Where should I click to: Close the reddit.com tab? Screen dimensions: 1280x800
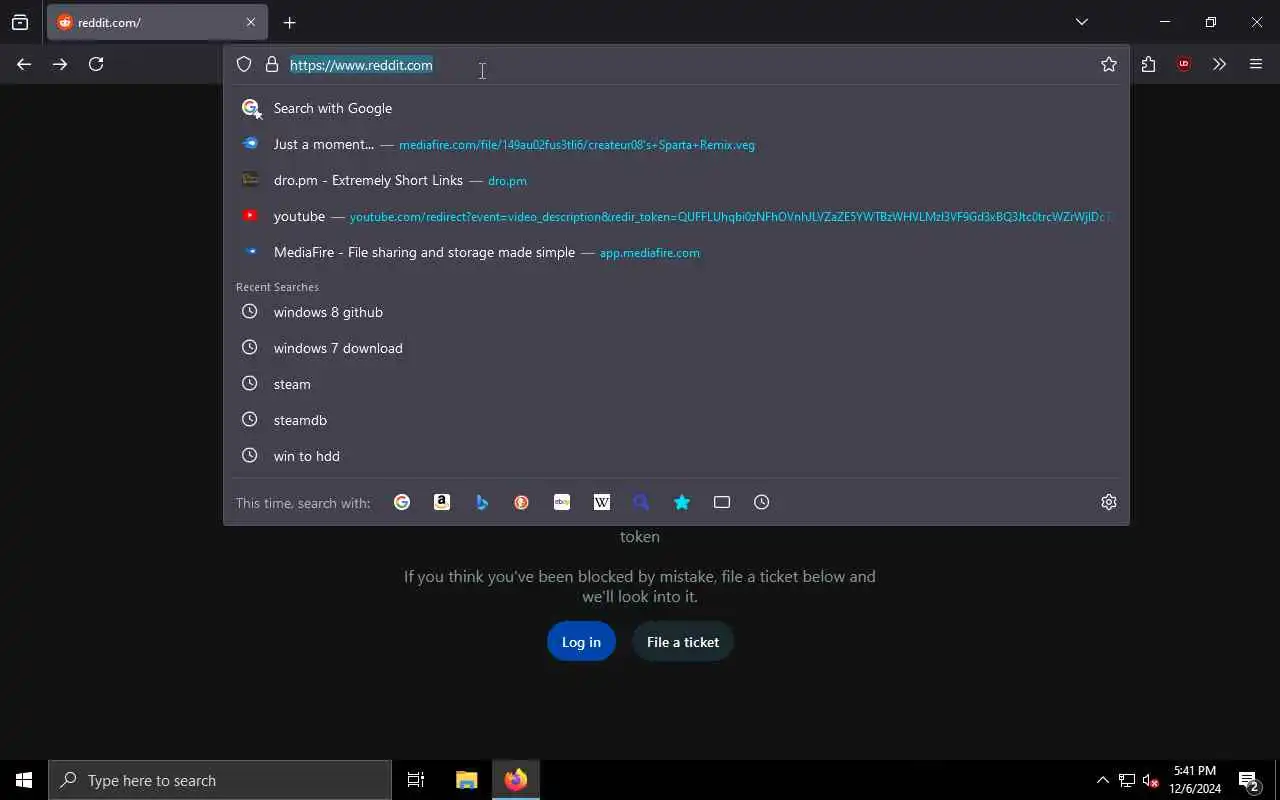[x=251, y=22]
